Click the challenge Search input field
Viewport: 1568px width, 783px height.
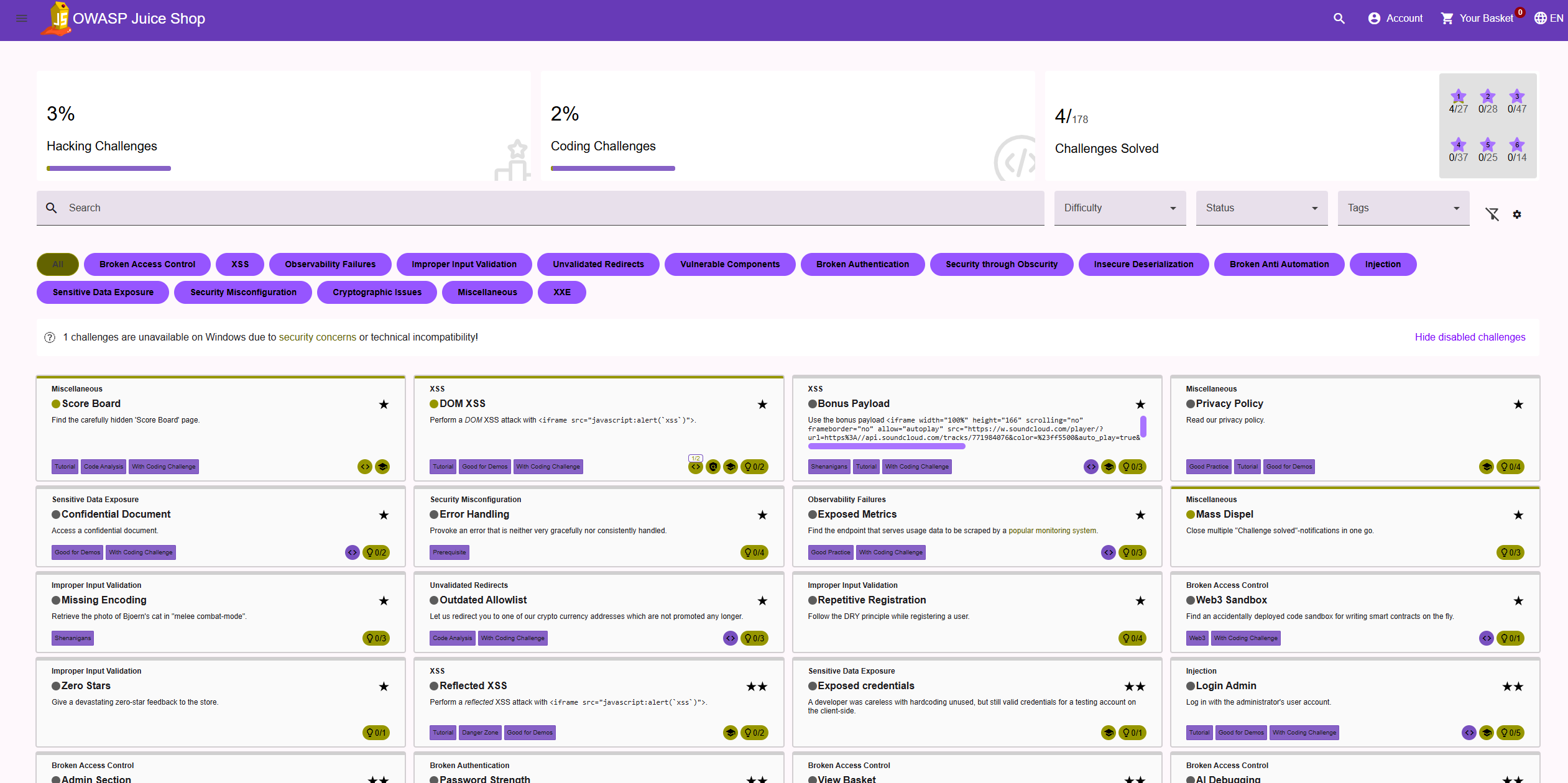540,208
